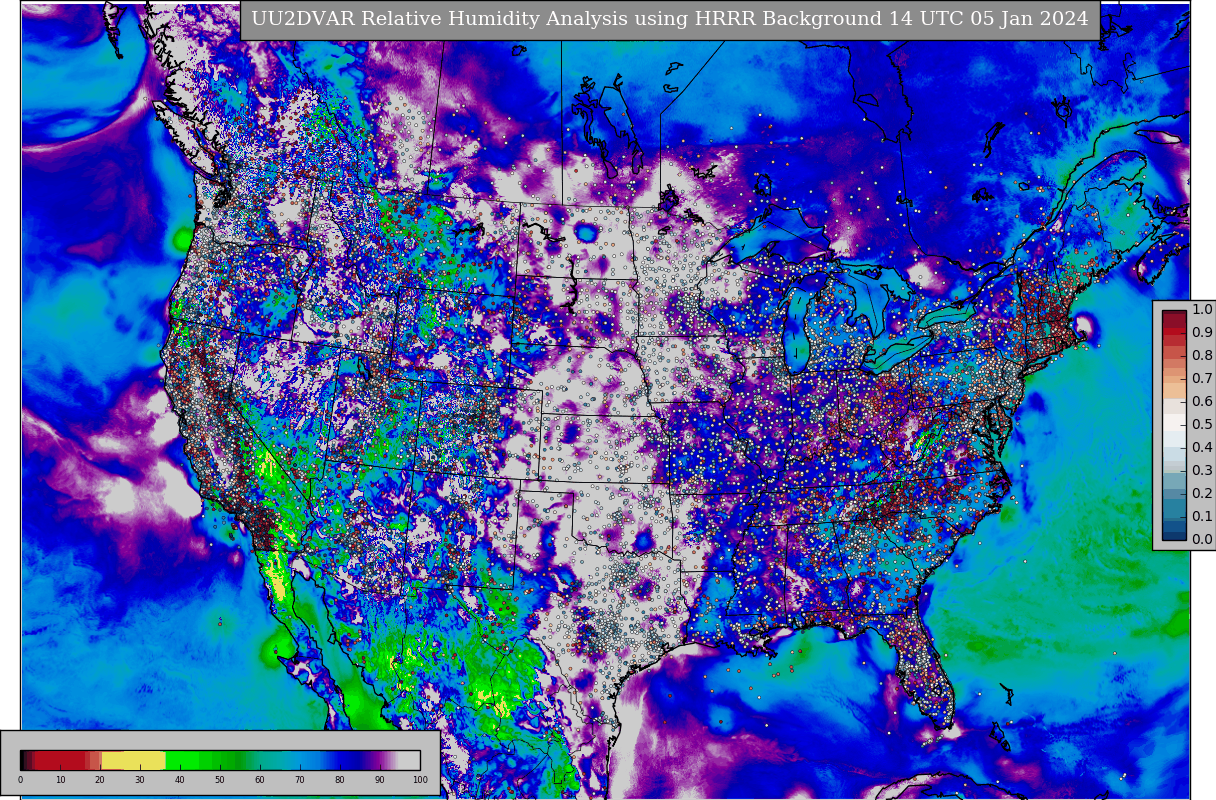This screenshot has height=800, width=1216.
Task: Click the "30" tick label on the horizontal colorbar
Action: (140, 780)
